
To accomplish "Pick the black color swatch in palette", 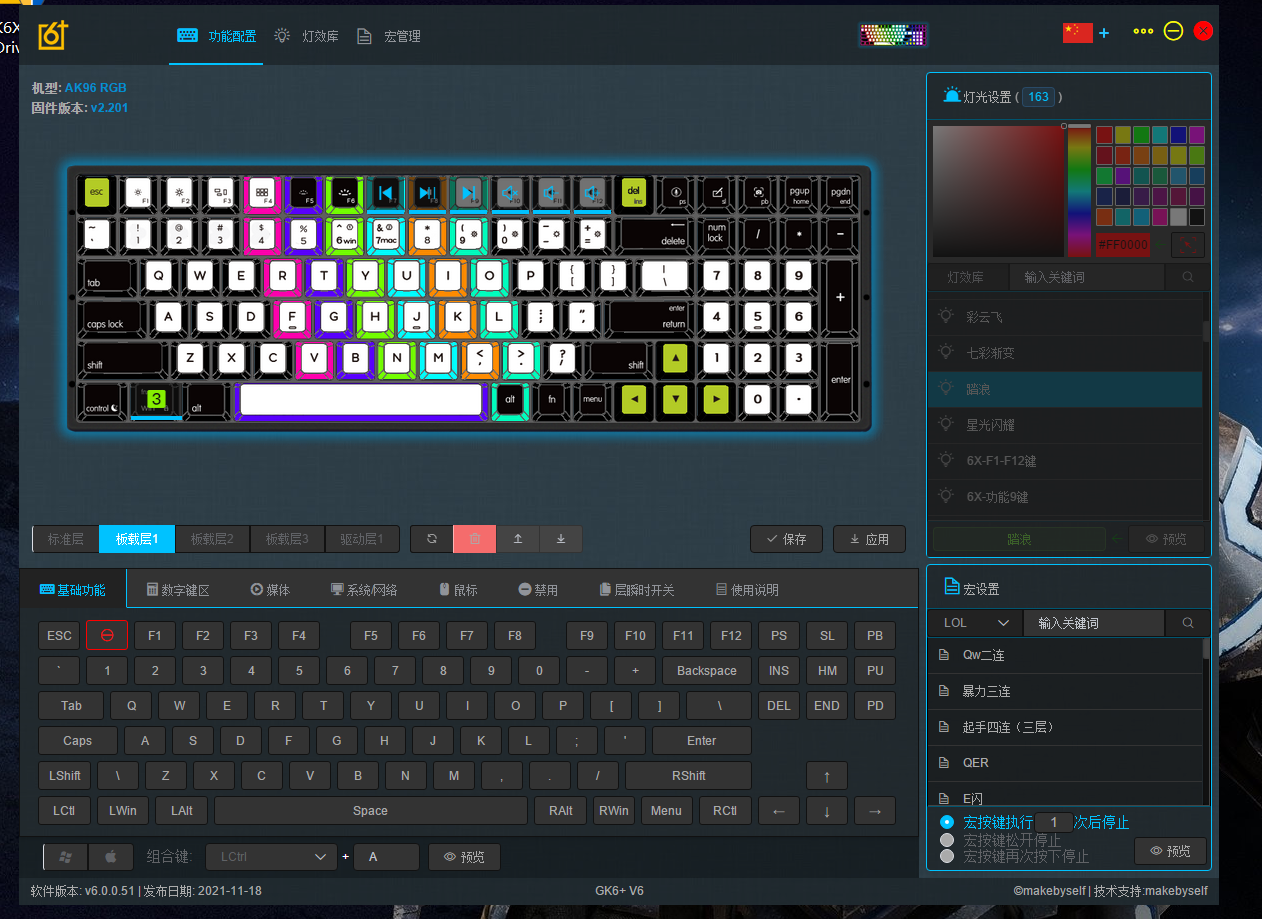I will click(1197, 216).
